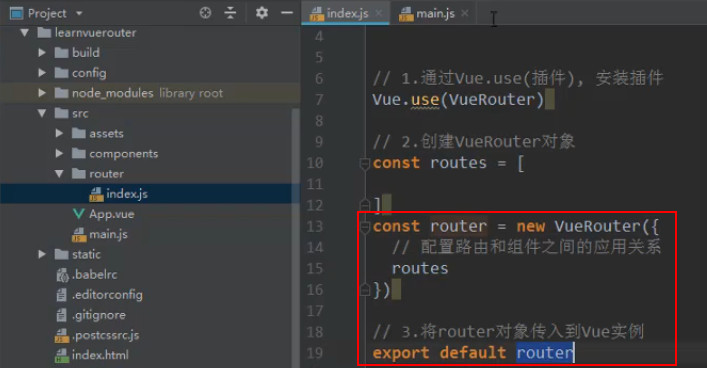Place cursor on Vue.use(VueRouter) line
The height and width of the screenshot is (368, 707).
tap(459, 100)
